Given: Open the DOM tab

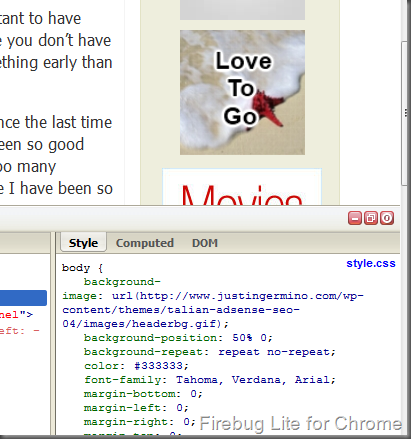Looking at the screenshot, I should click(205, 243).
